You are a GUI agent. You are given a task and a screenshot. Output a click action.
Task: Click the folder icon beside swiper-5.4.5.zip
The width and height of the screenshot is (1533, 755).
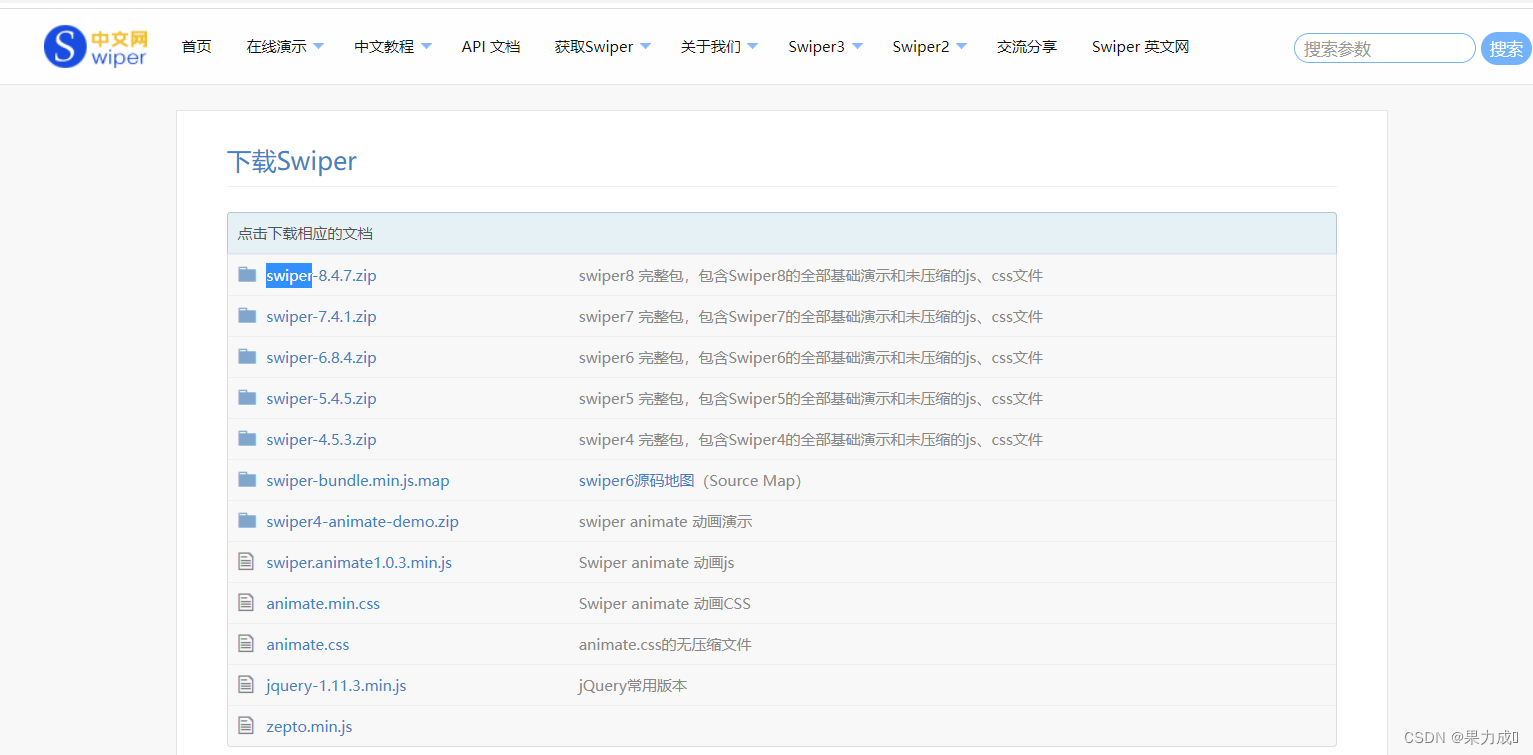(247, 397)
